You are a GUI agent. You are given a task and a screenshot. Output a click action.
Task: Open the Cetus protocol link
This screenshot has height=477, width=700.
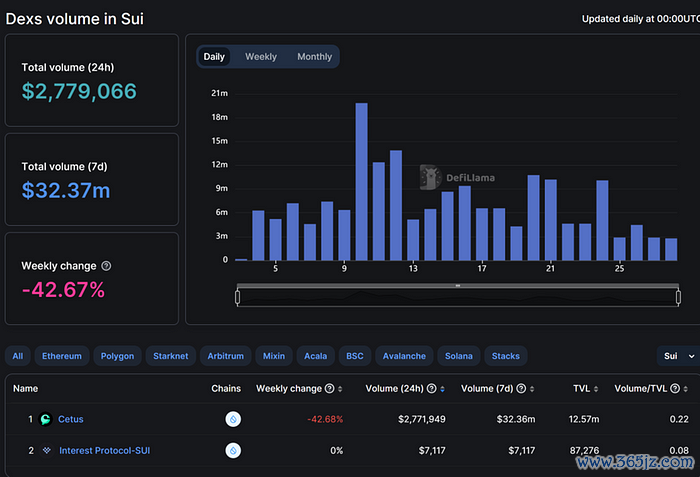pos(71,419)
